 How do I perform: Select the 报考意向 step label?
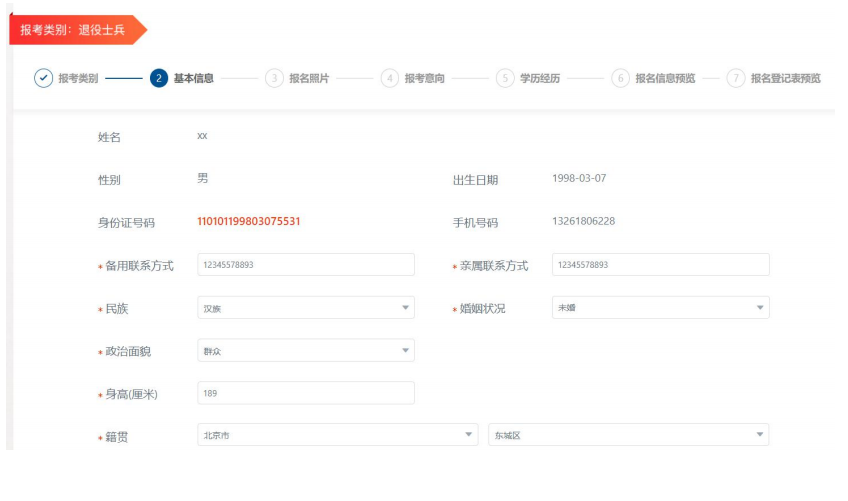pyautogui.click(x=424, y=78)
